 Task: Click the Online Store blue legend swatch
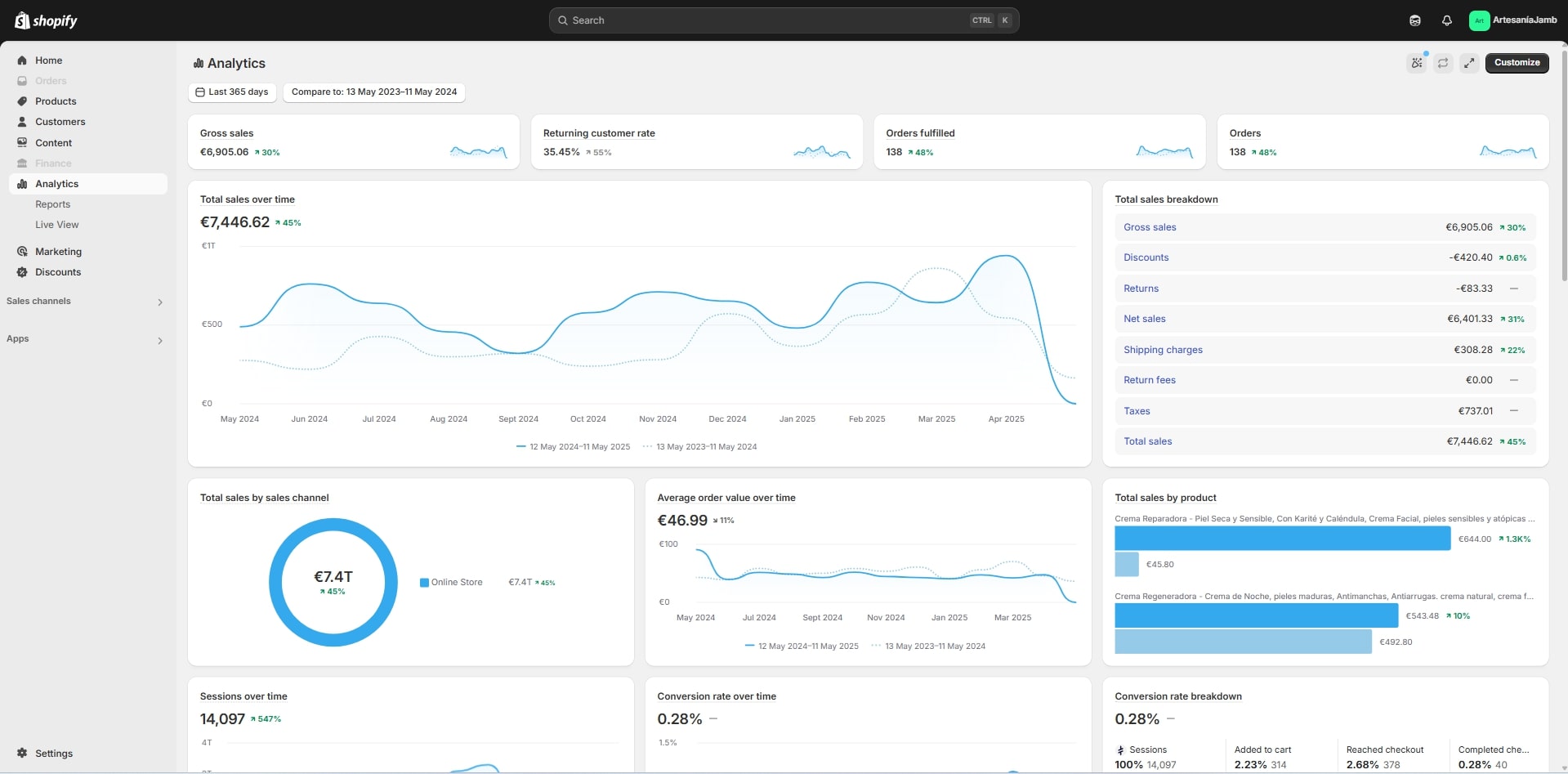coord(424,583)
